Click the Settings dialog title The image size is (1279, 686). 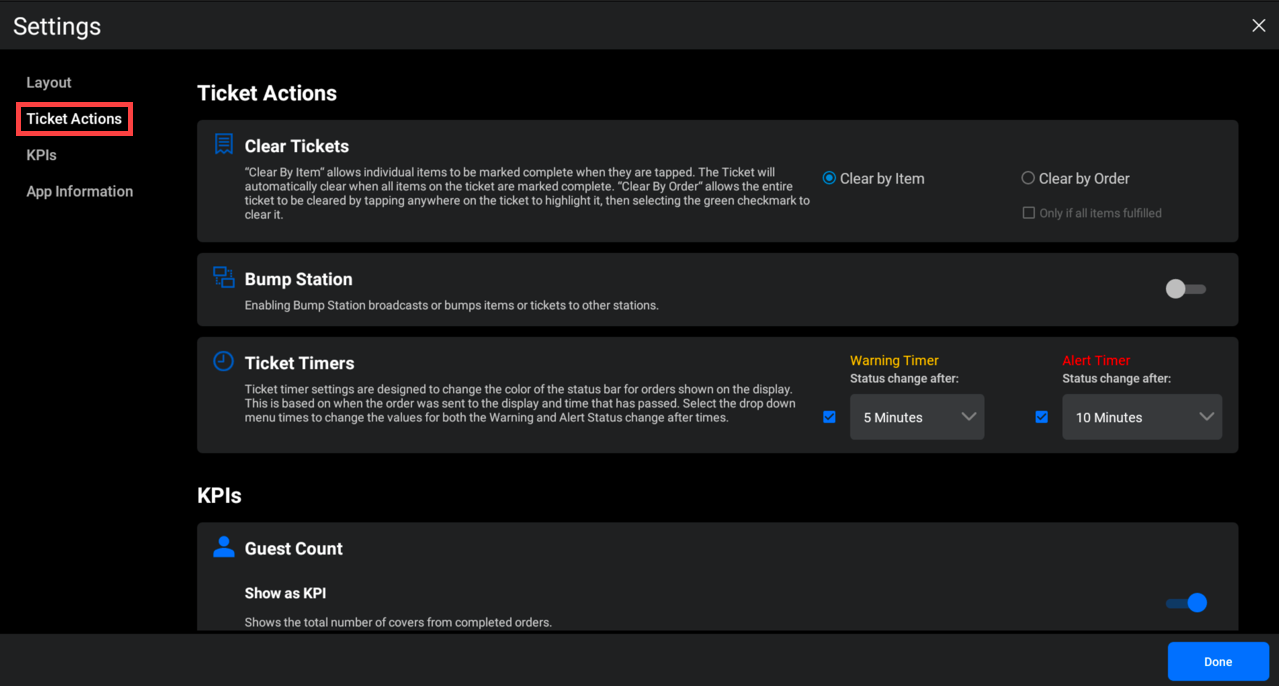coord(57,26)
